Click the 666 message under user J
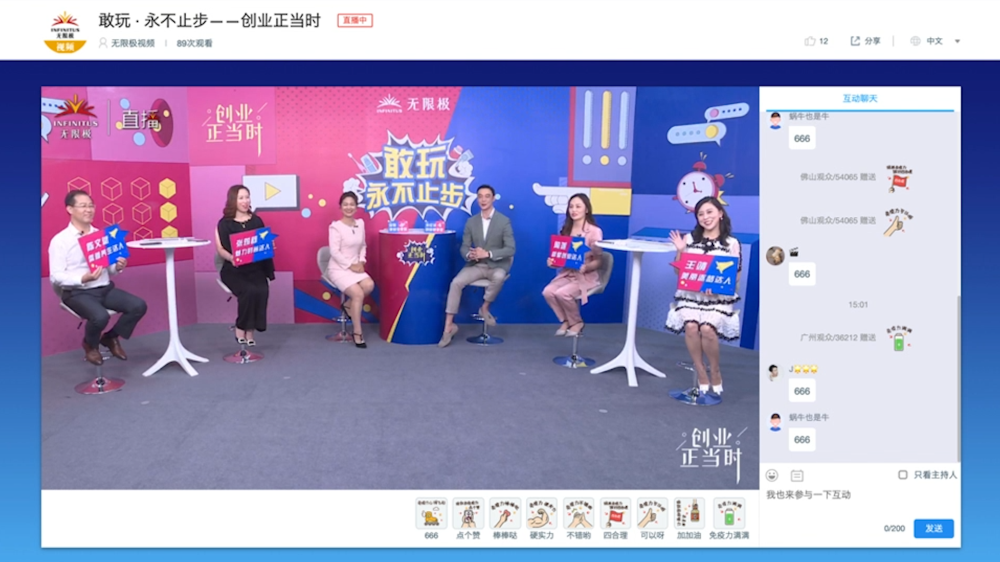 click(x=802, y=391)
